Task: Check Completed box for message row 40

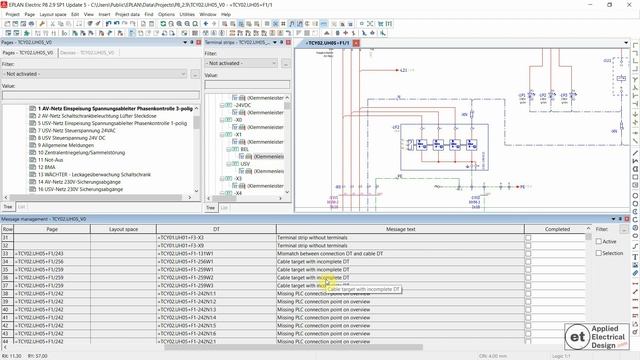Action: (x=528, y=309)
